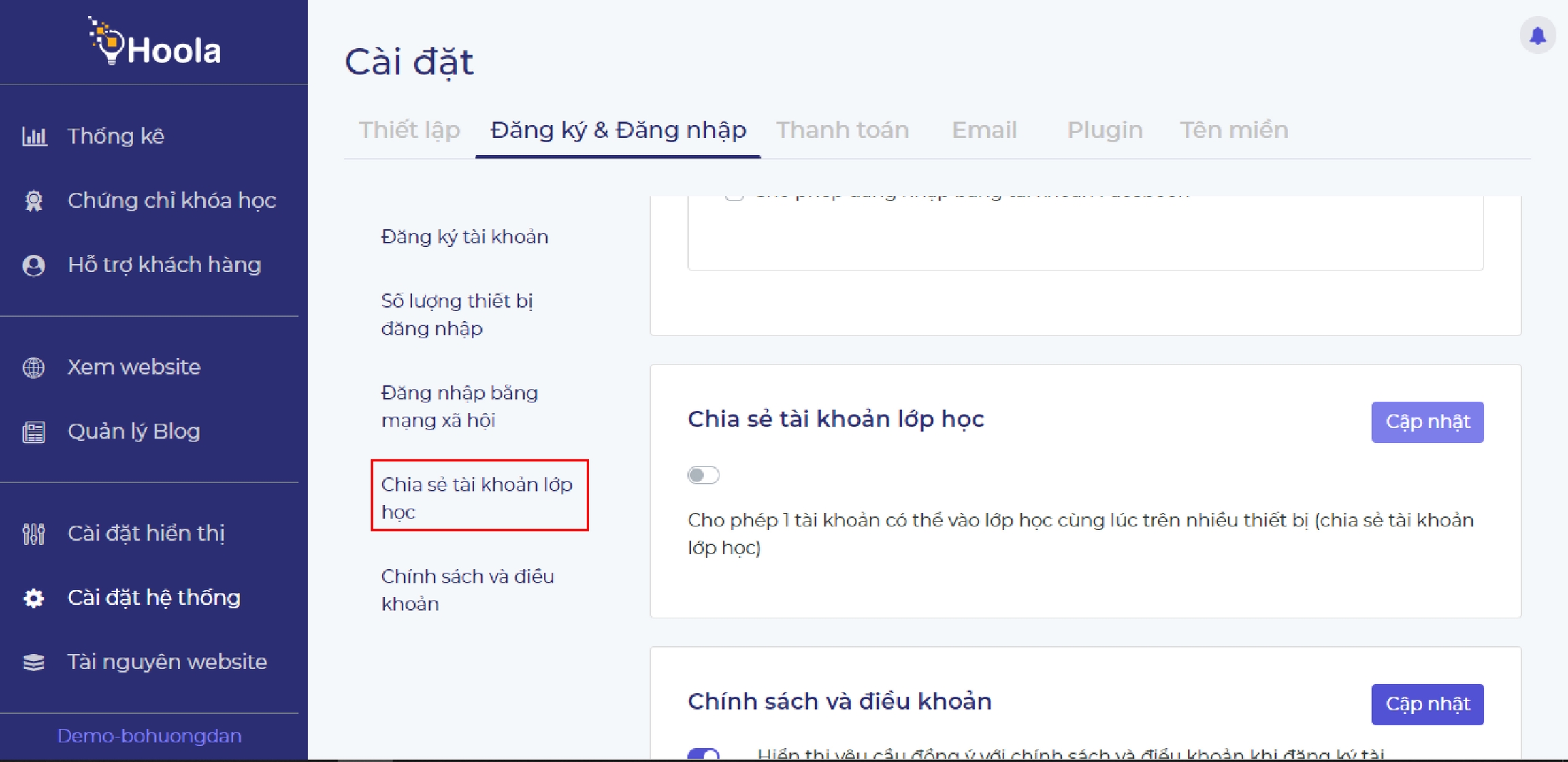Click the Chứng chỉ khóa học badge icon
This screenshot has width=1568, height=762.
coord(34,201)
